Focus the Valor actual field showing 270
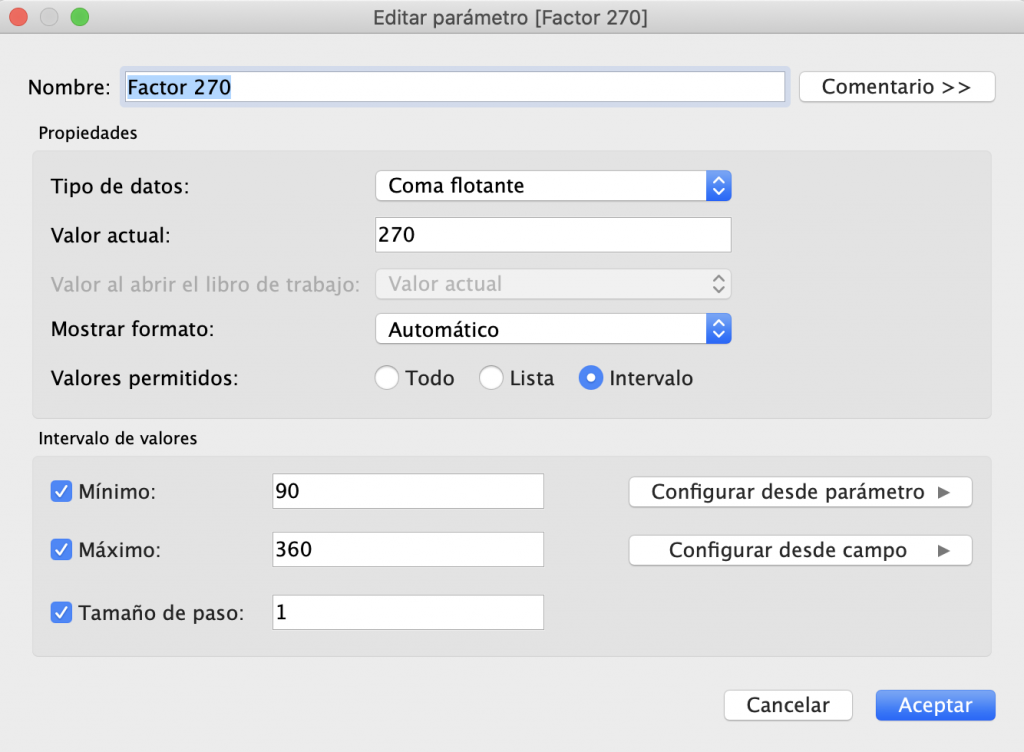 tap(553, 235)
